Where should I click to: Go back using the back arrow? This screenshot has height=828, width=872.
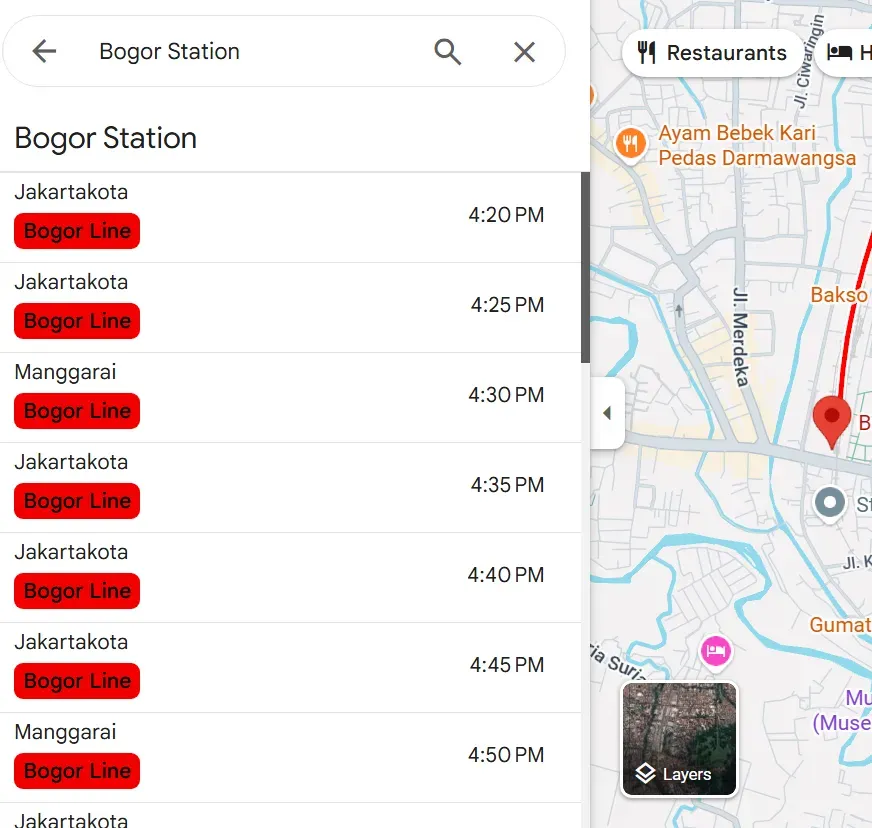click(44, 52)
